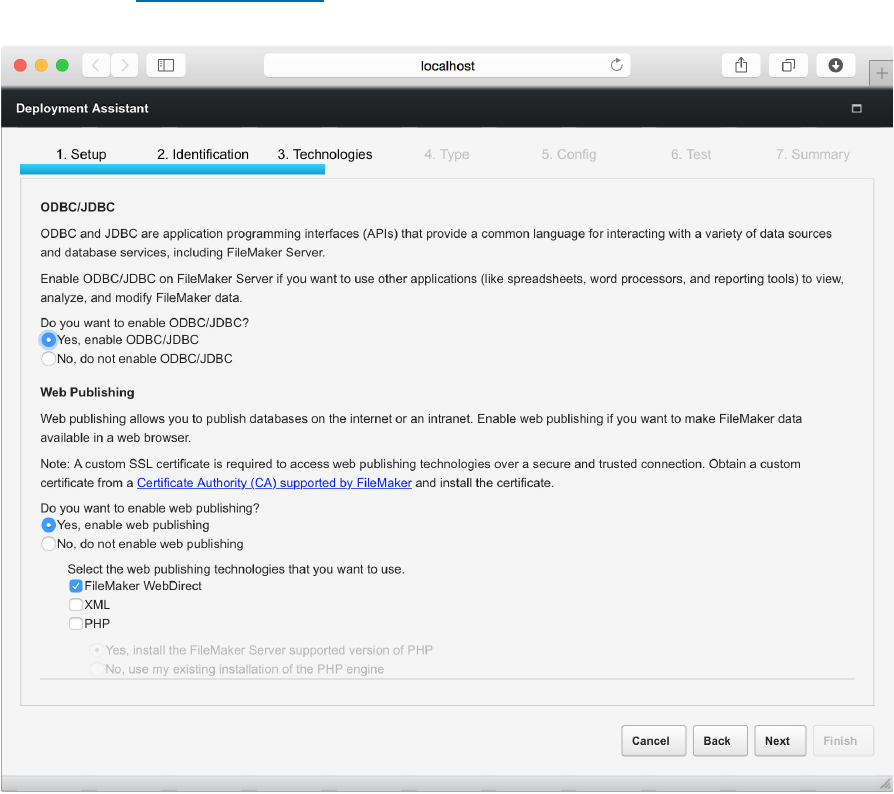The image size is (894, 794).
Task: Choose install FileMaker supported PHP option
Action: click(x=97, y=650)
